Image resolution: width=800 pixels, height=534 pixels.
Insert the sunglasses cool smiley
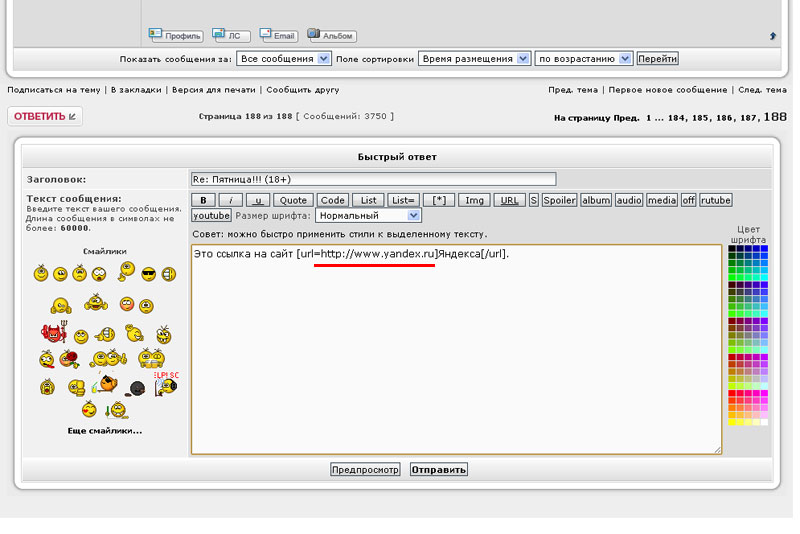[148, 273]
